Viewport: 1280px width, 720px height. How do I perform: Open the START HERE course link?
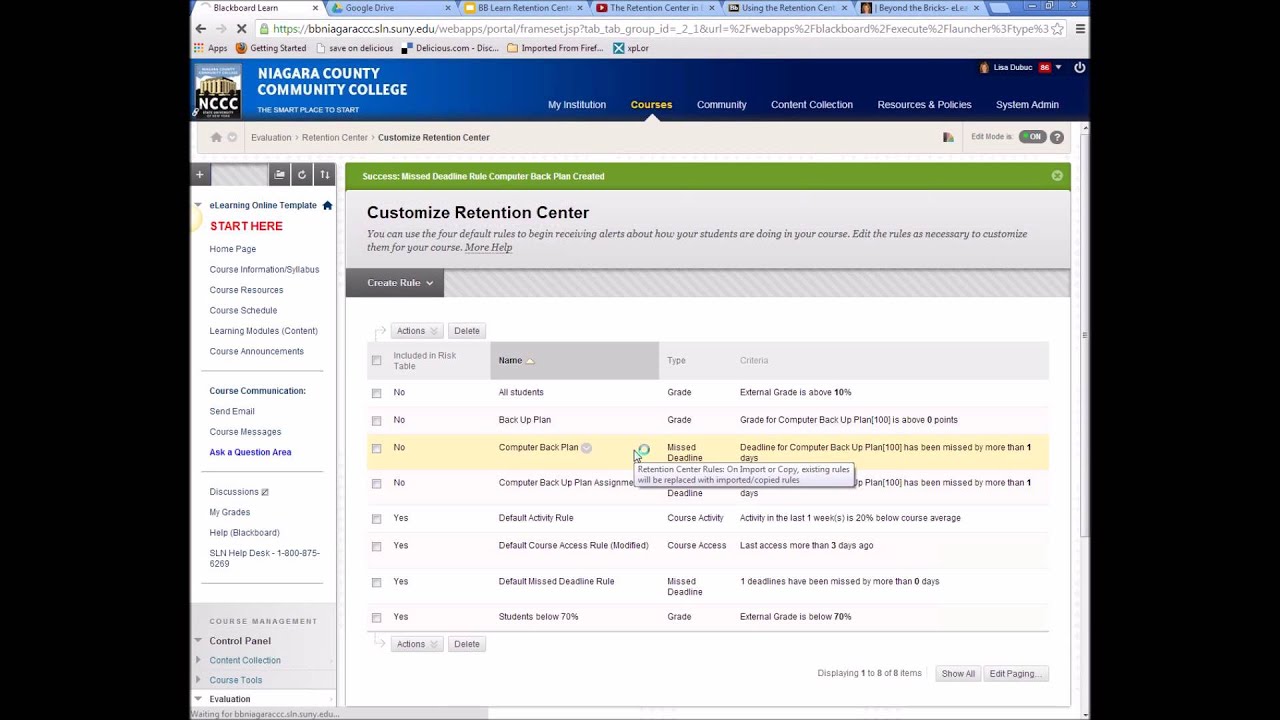[x=246, y=226]
